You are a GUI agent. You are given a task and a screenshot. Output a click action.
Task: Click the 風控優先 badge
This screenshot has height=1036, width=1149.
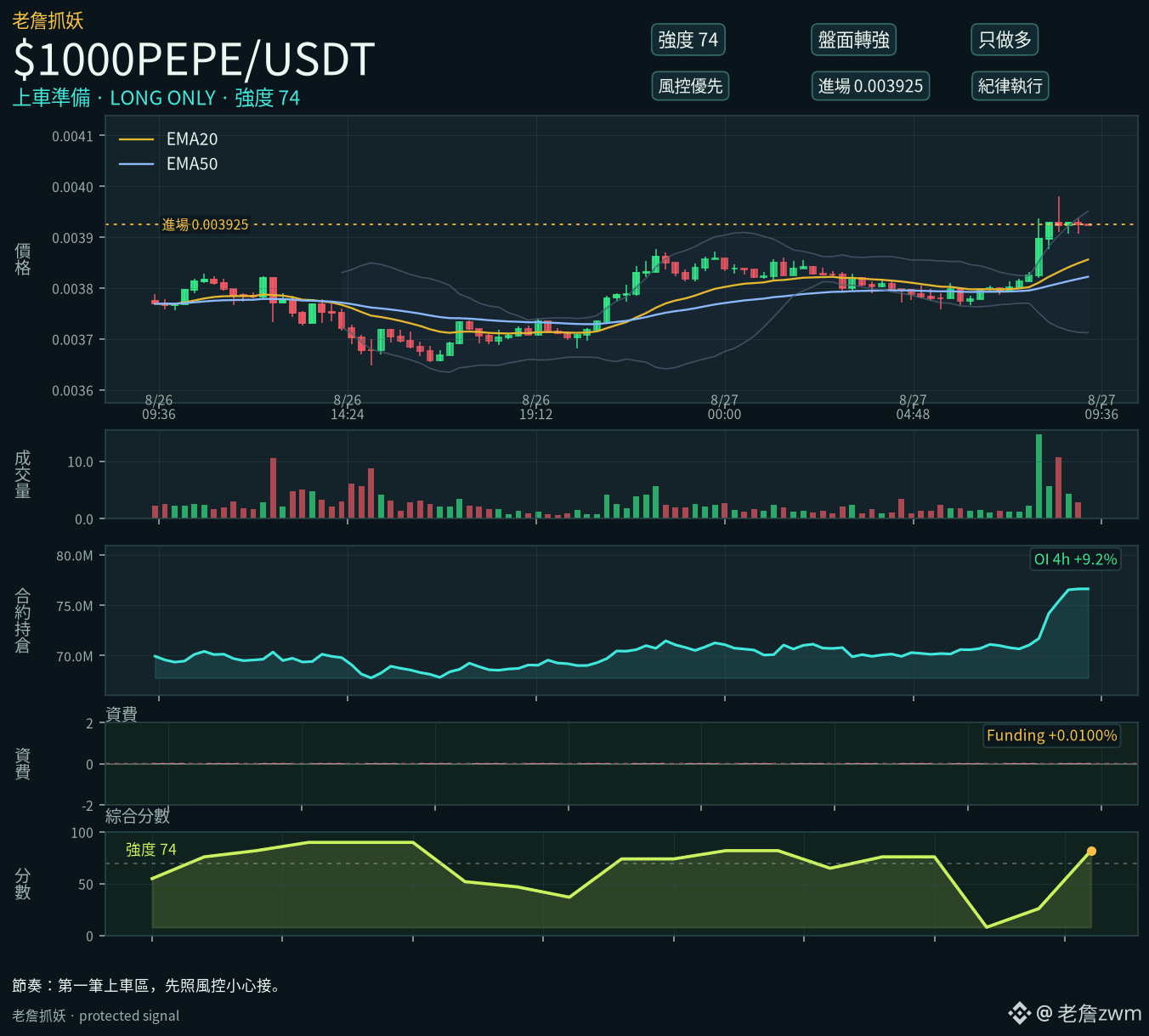pos(690,86)
